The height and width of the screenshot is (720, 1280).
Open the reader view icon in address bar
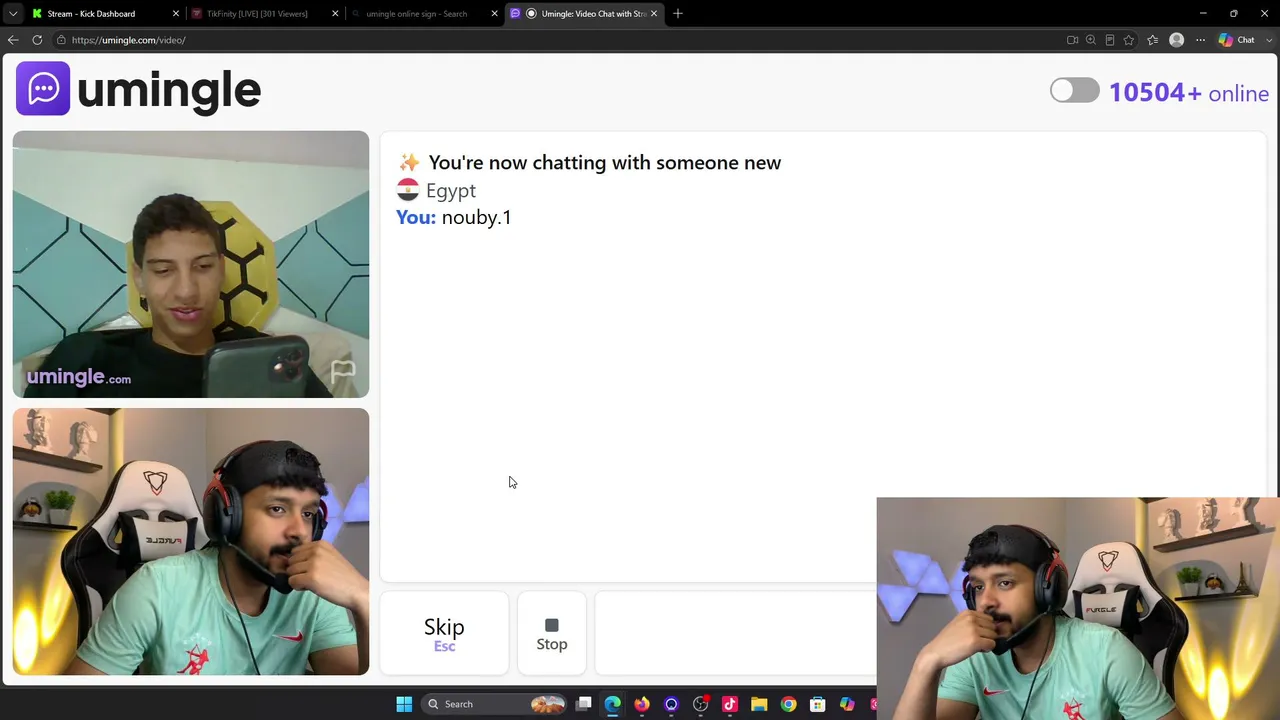click(x=1110, y=40)
